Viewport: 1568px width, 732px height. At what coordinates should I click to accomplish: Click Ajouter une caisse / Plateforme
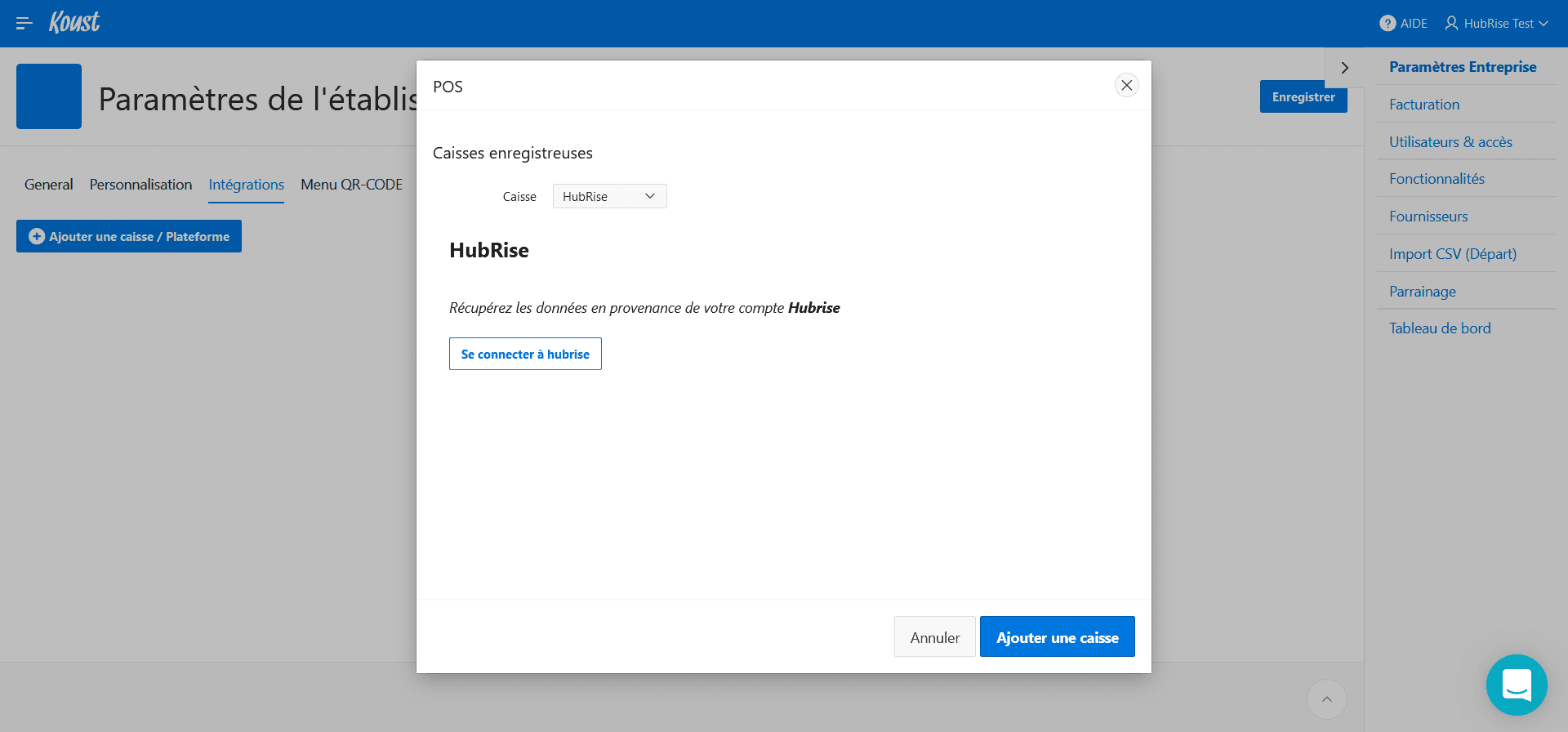pos(129,236)
